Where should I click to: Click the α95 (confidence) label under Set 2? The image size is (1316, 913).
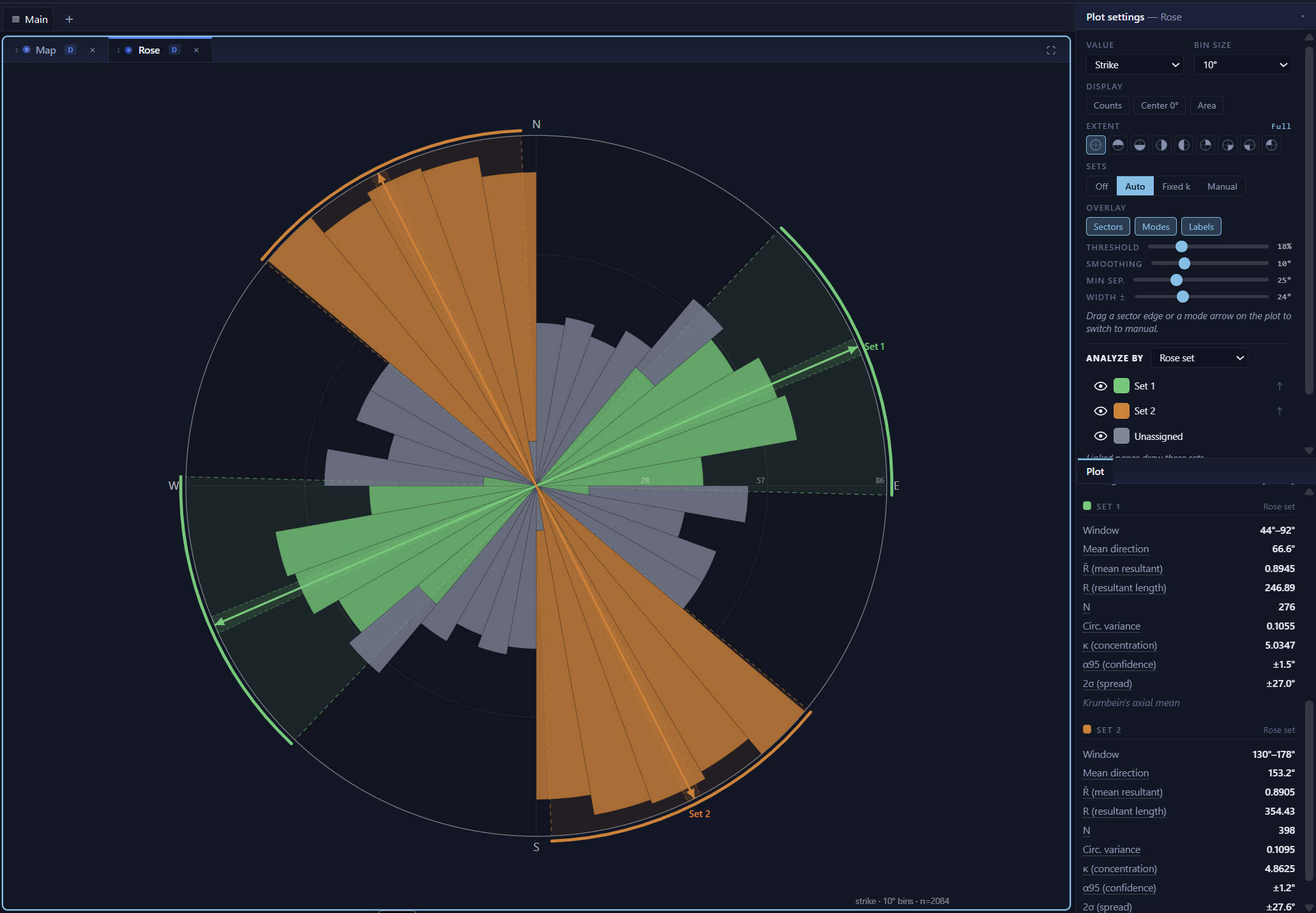[1119, 887]
